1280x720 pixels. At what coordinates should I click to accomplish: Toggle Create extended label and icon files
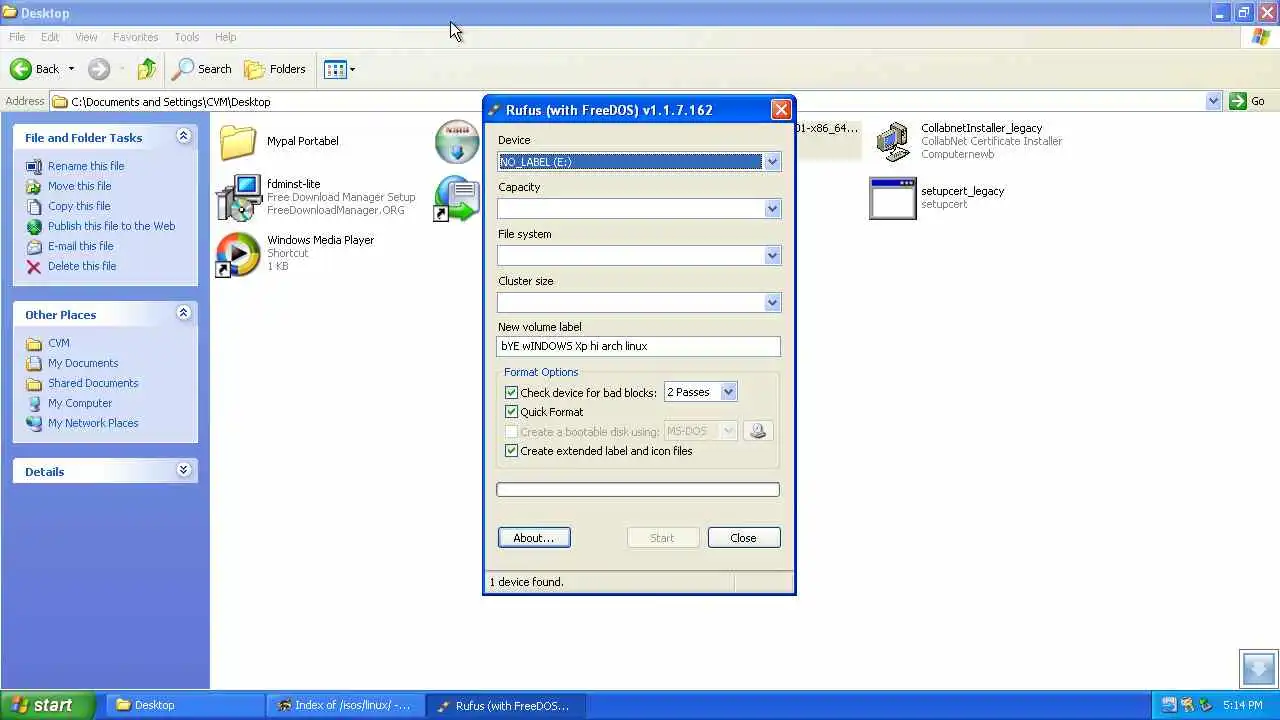pyautogui.click(x=511, y=451)
